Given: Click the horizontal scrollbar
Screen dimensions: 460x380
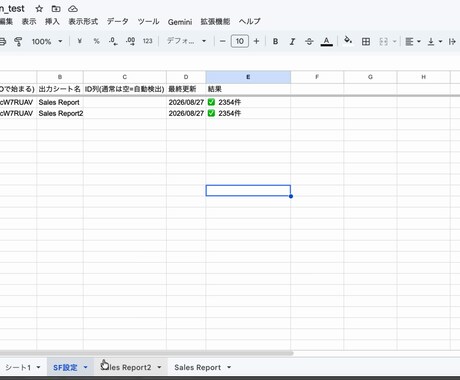Looking at the screenshot, I should click(146, 353).
